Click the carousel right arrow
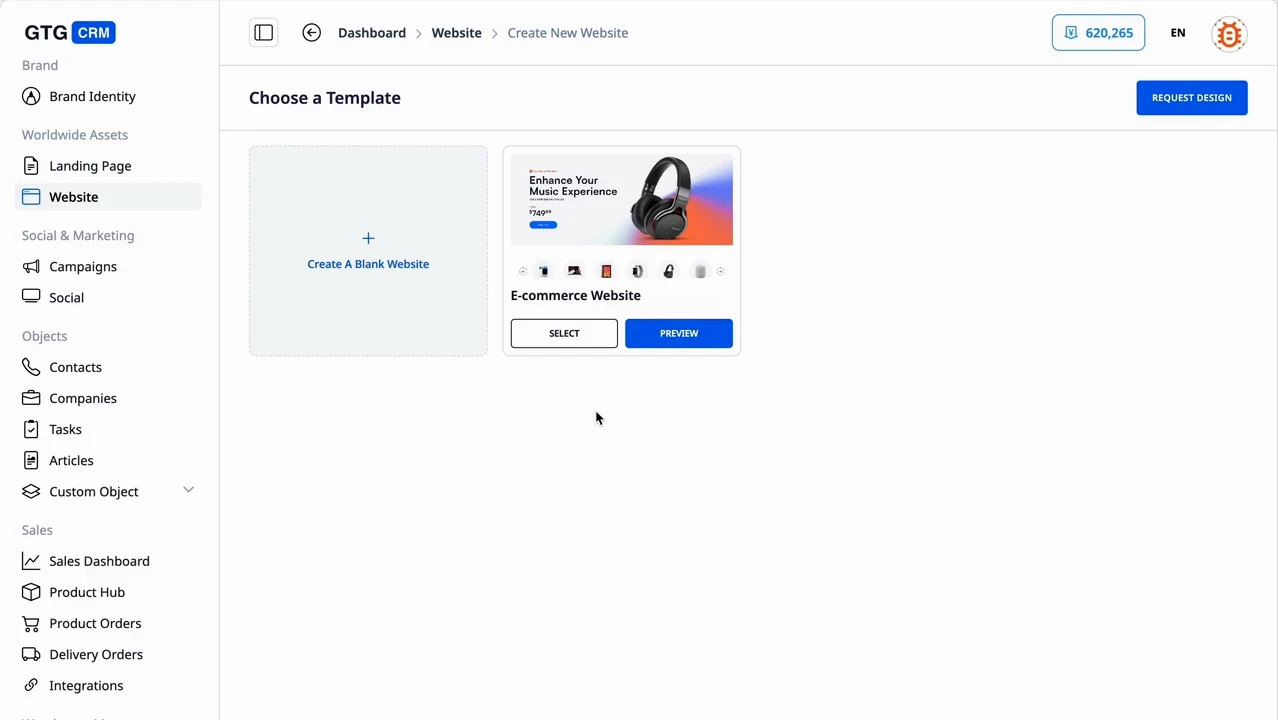Screen dimensions: 1278x720 [720, 271]
